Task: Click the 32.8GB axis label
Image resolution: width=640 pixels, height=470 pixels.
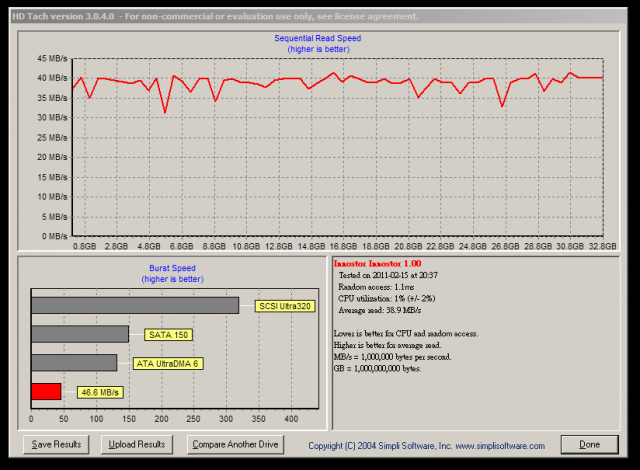Action: pyautogui.click(x=602, y=246)
